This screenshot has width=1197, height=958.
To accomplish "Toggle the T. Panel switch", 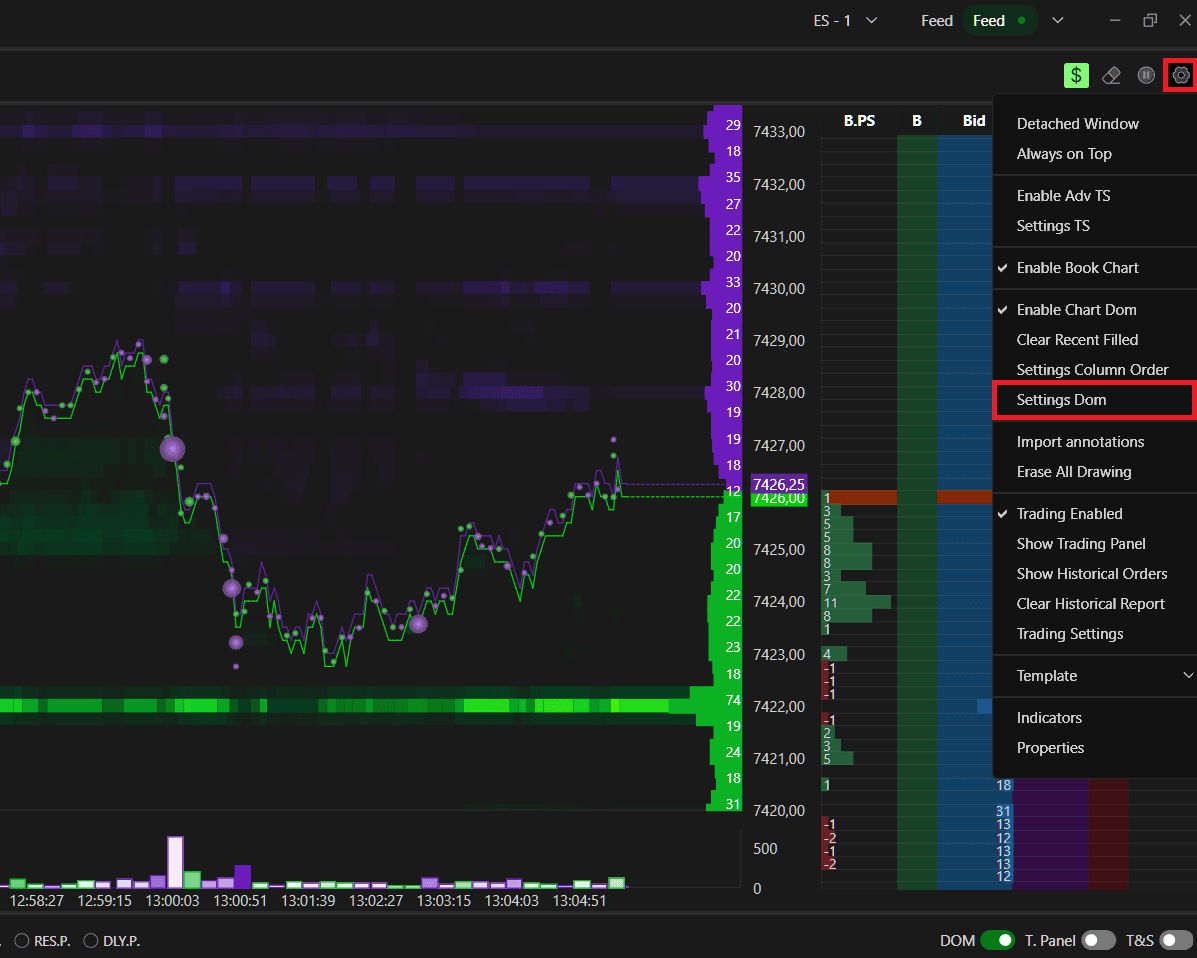I will tap(1098, 940).
